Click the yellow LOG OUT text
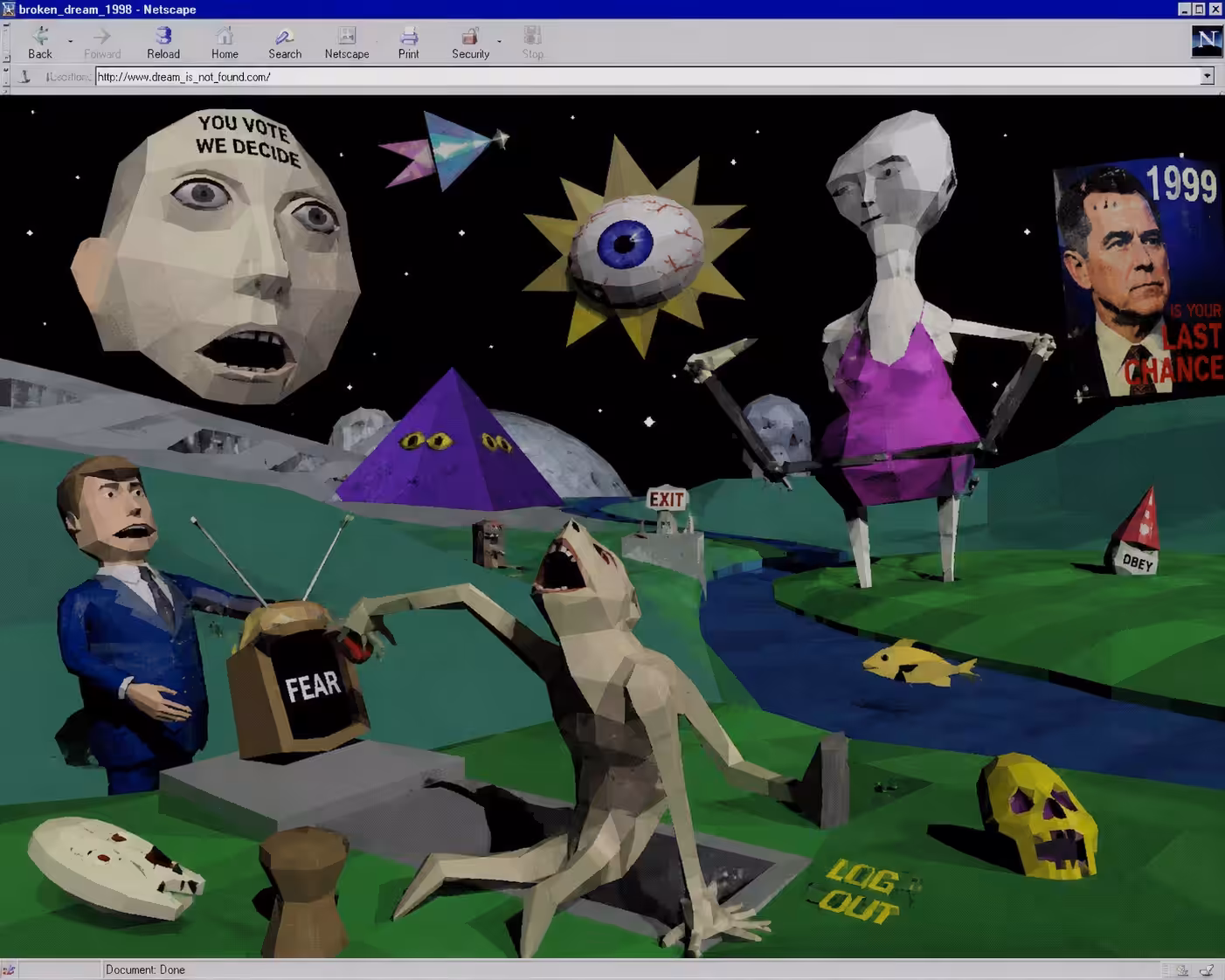The height and width of the screenshot is (980, 1225). pyautogui.click(x=862, y=891)
